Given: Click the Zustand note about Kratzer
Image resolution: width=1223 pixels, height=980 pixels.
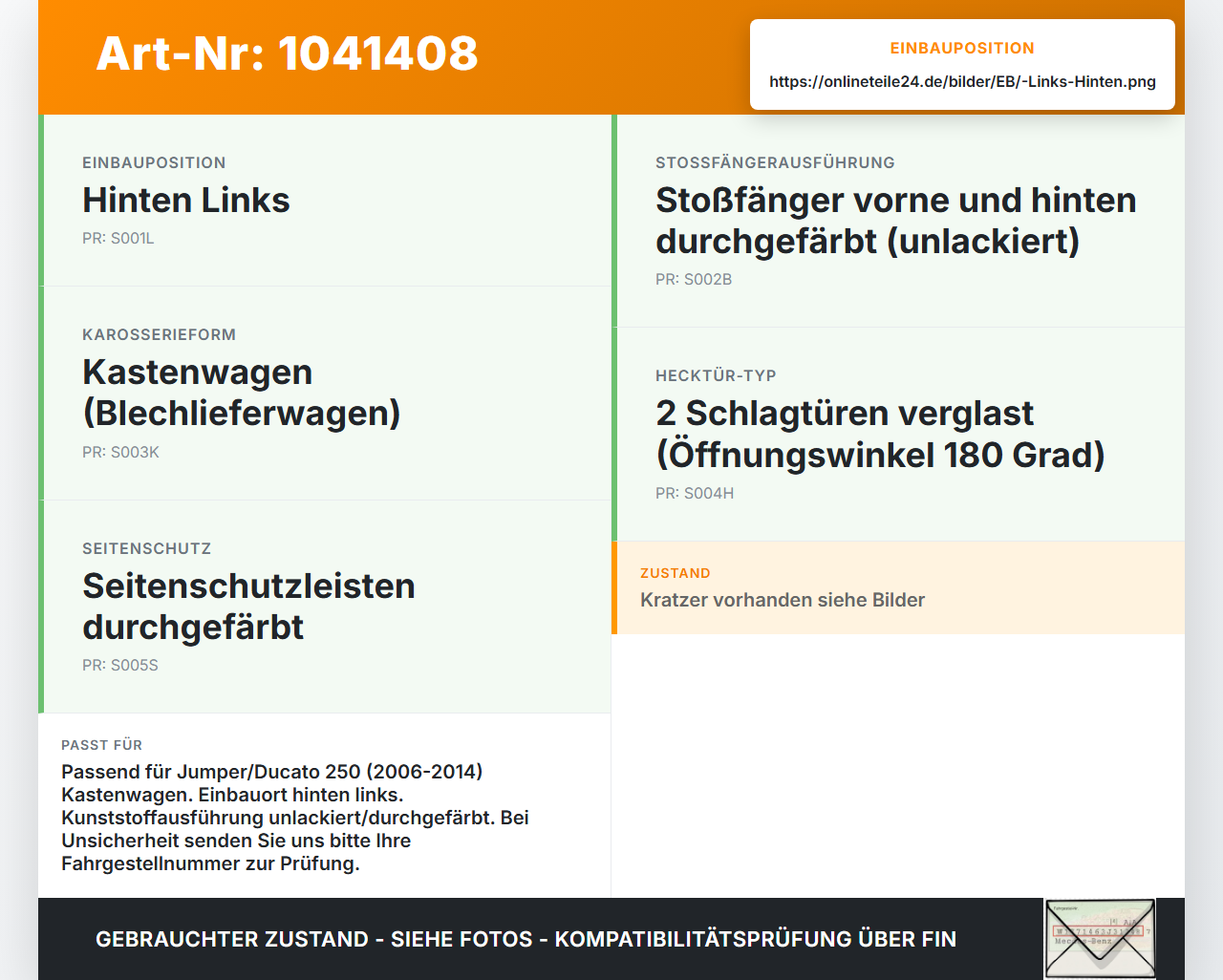Looking at the screenshot, I should 783,600.
